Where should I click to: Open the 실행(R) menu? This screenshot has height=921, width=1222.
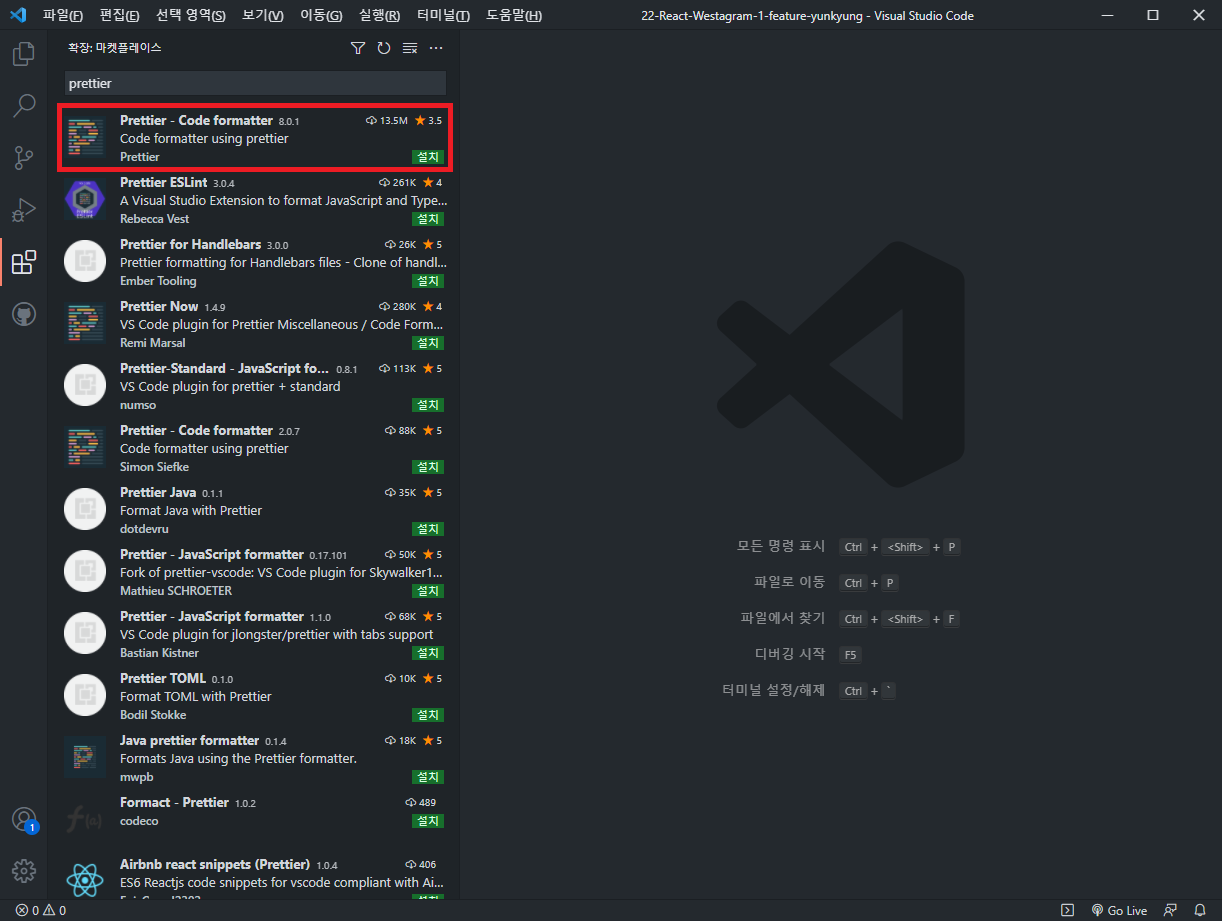click(379, 16)
